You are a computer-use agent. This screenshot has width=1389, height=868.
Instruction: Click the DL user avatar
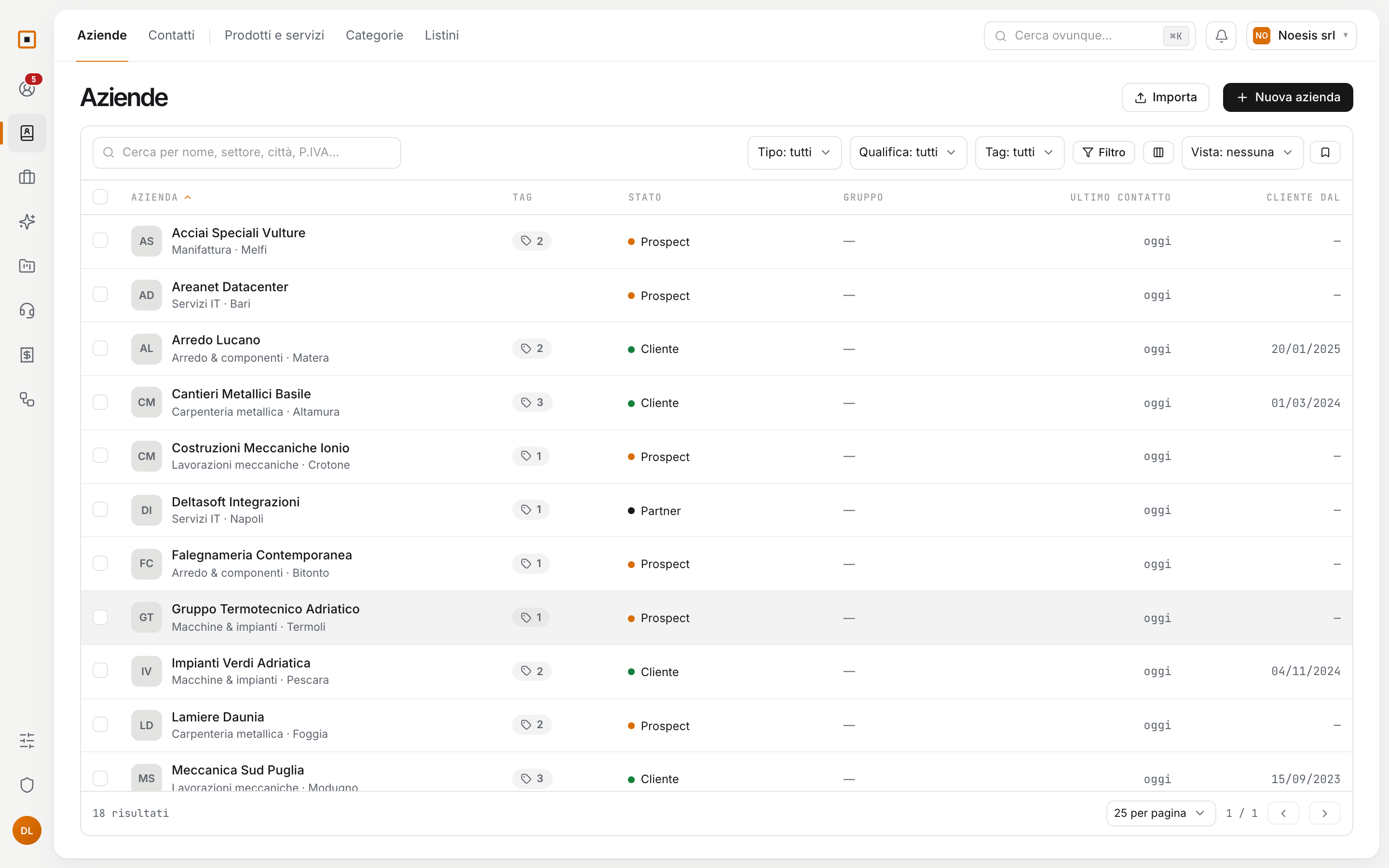(x=27, y=830)
